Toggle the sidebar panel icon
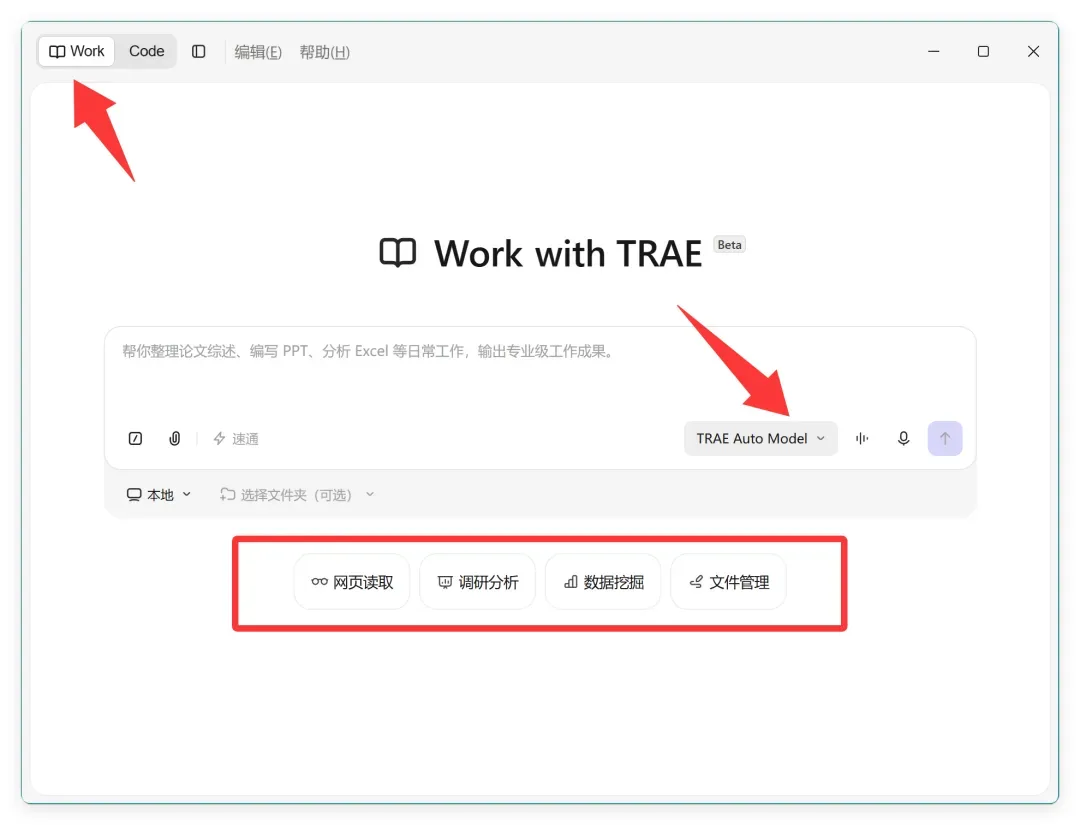1080x825 pixels. point(198,52)
